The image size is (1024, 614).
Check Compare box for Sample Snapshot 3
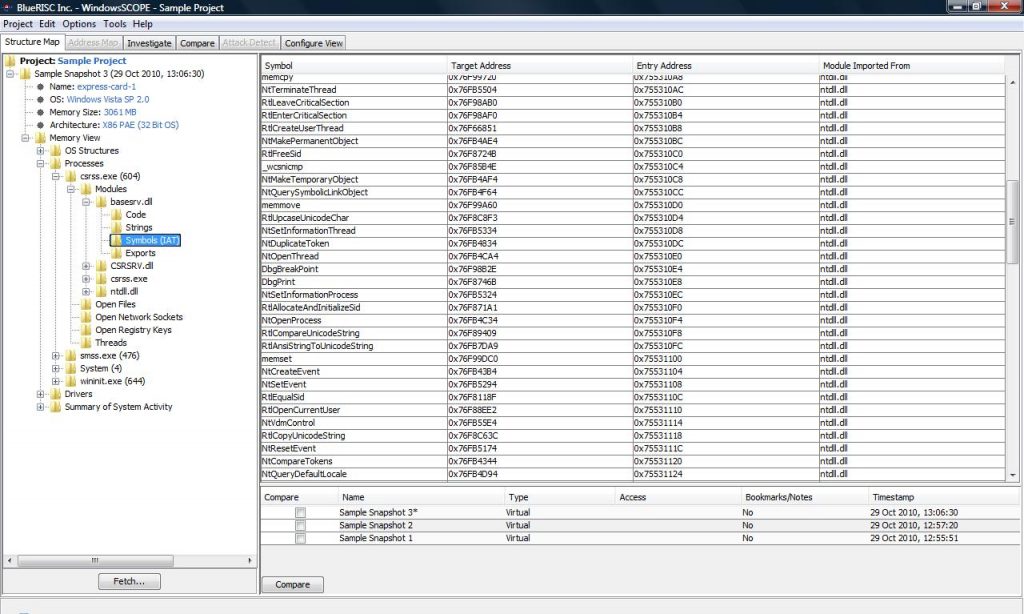[300, 513]
